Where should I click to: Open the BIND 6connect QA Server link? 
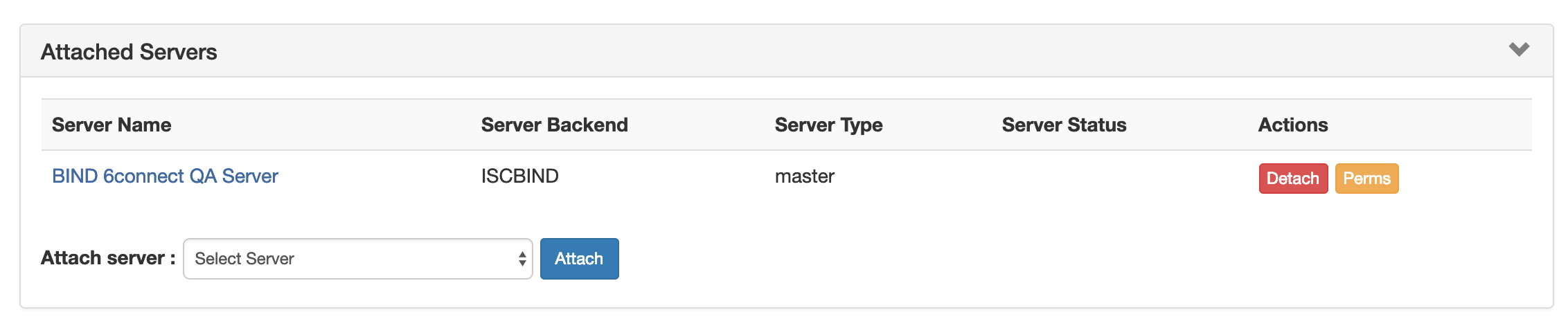tap(165, 176)
